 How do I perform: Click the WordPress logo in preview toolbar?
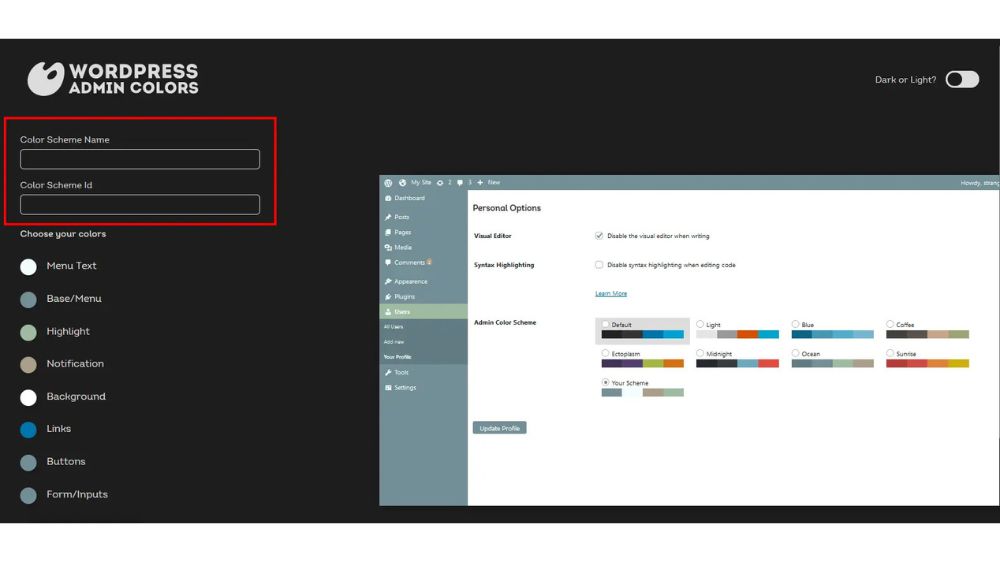pos(388,182)
